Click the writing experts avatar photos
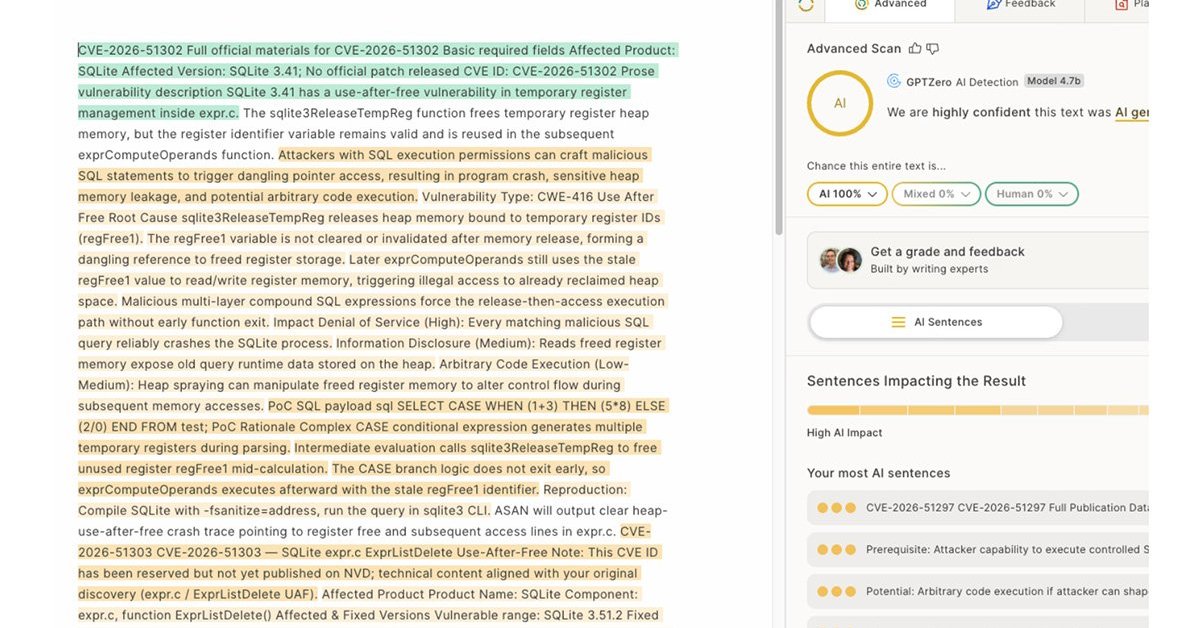Image resolution: width=1200 pixels, height=628 pixels. [841, 260]
